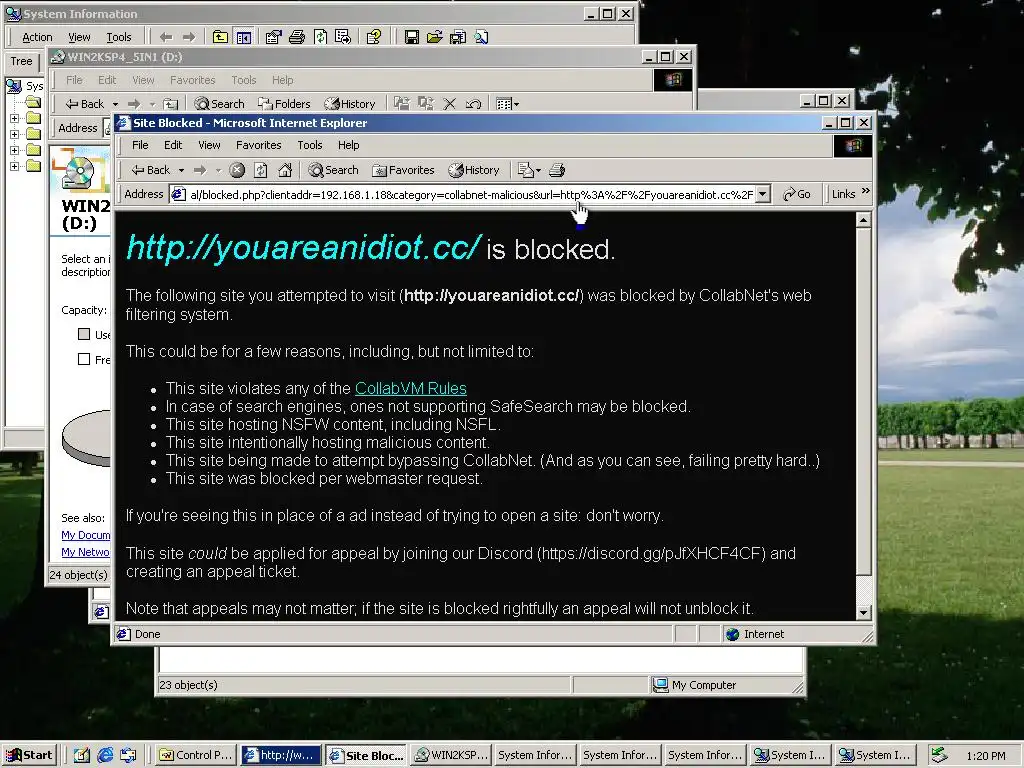This screenshot has height=768, width=1024.
Task: Click Undo icon in Explorer toolbar
Action: (473, 104)
